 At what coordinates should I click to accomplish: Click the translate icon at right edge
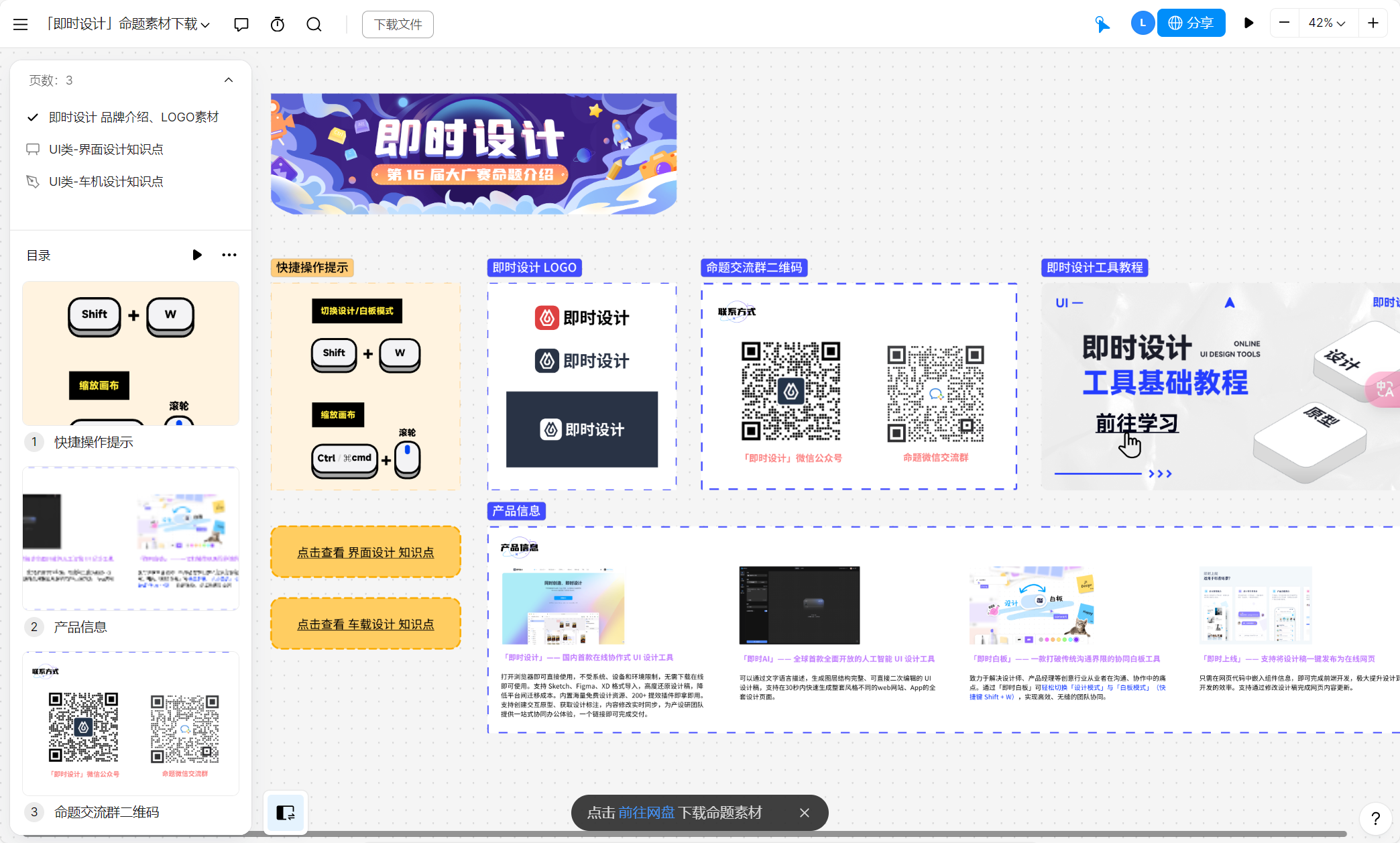1385,388
